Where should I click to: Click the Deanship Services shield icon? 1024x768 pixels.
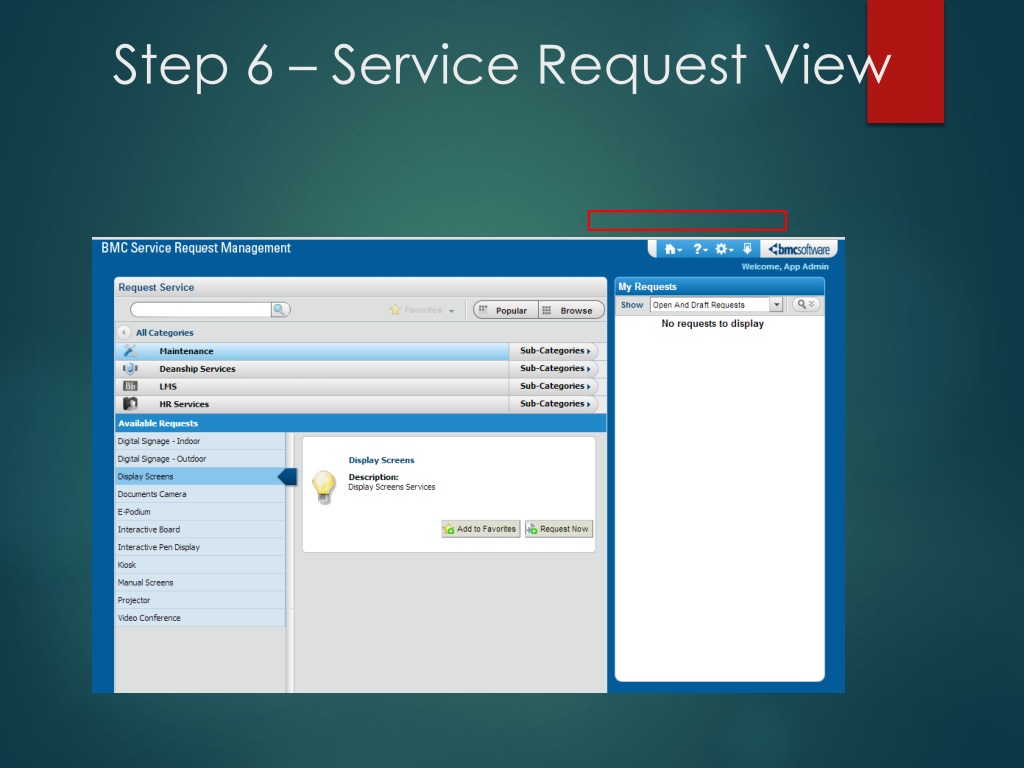click(x=130, y=368)
